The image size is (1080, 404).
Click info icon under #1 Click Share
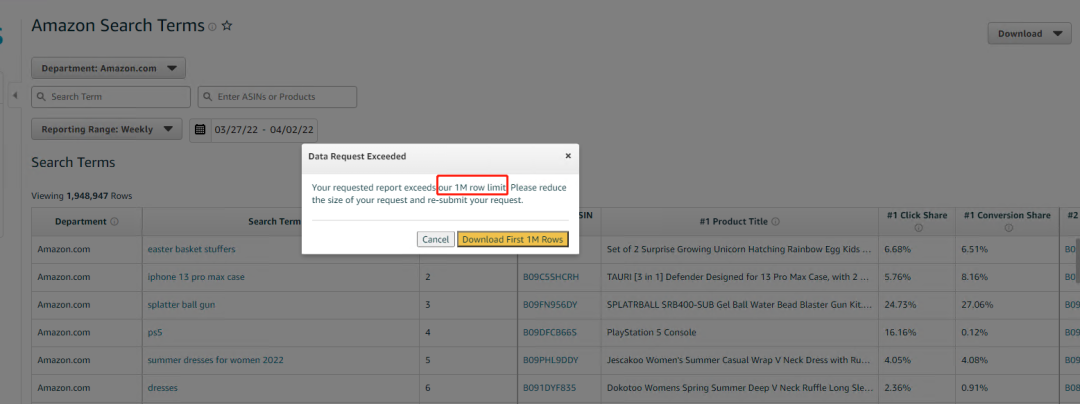tap(917, 228)
